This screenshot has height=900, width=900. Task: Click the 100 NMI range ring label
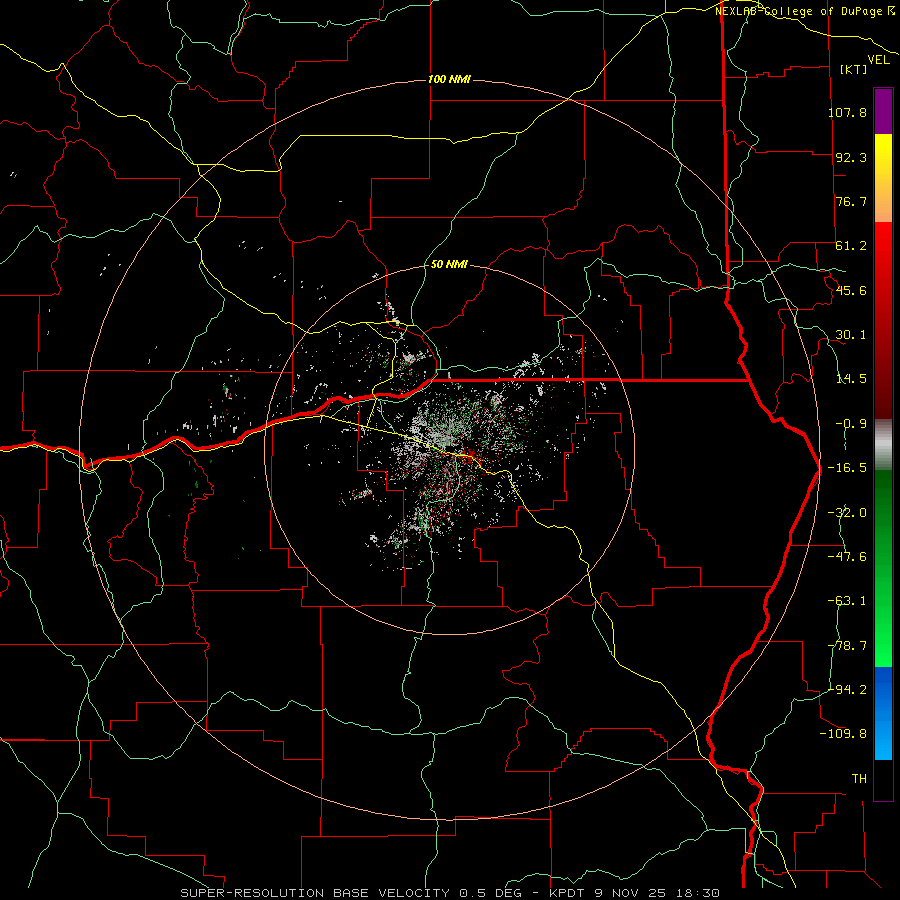pos(449,79)
